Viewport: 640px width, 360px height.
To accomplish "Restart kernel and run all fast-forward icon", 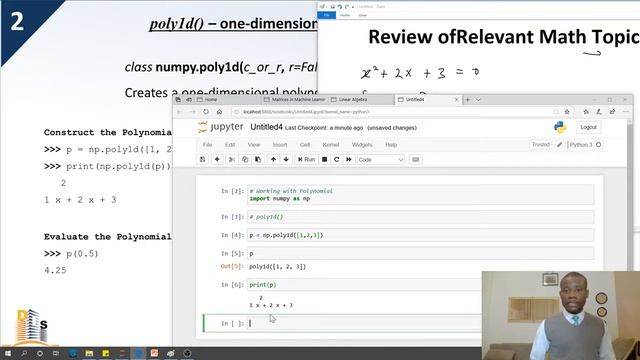I will tap(349, 160).
